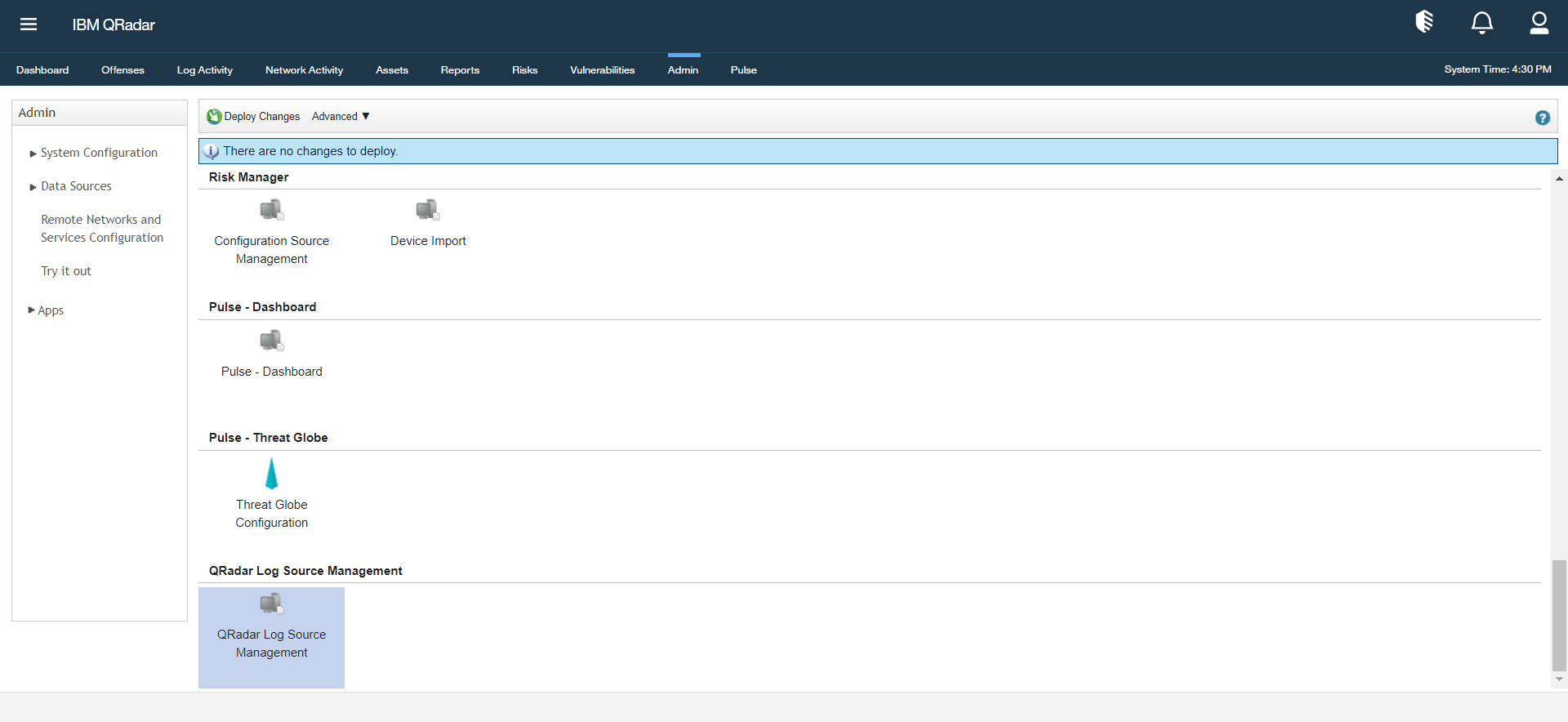Image resolution: width=1568 pixels, height=722 pixels.
Task: Switch to the Offenses tab
Action: coord(122,70)
